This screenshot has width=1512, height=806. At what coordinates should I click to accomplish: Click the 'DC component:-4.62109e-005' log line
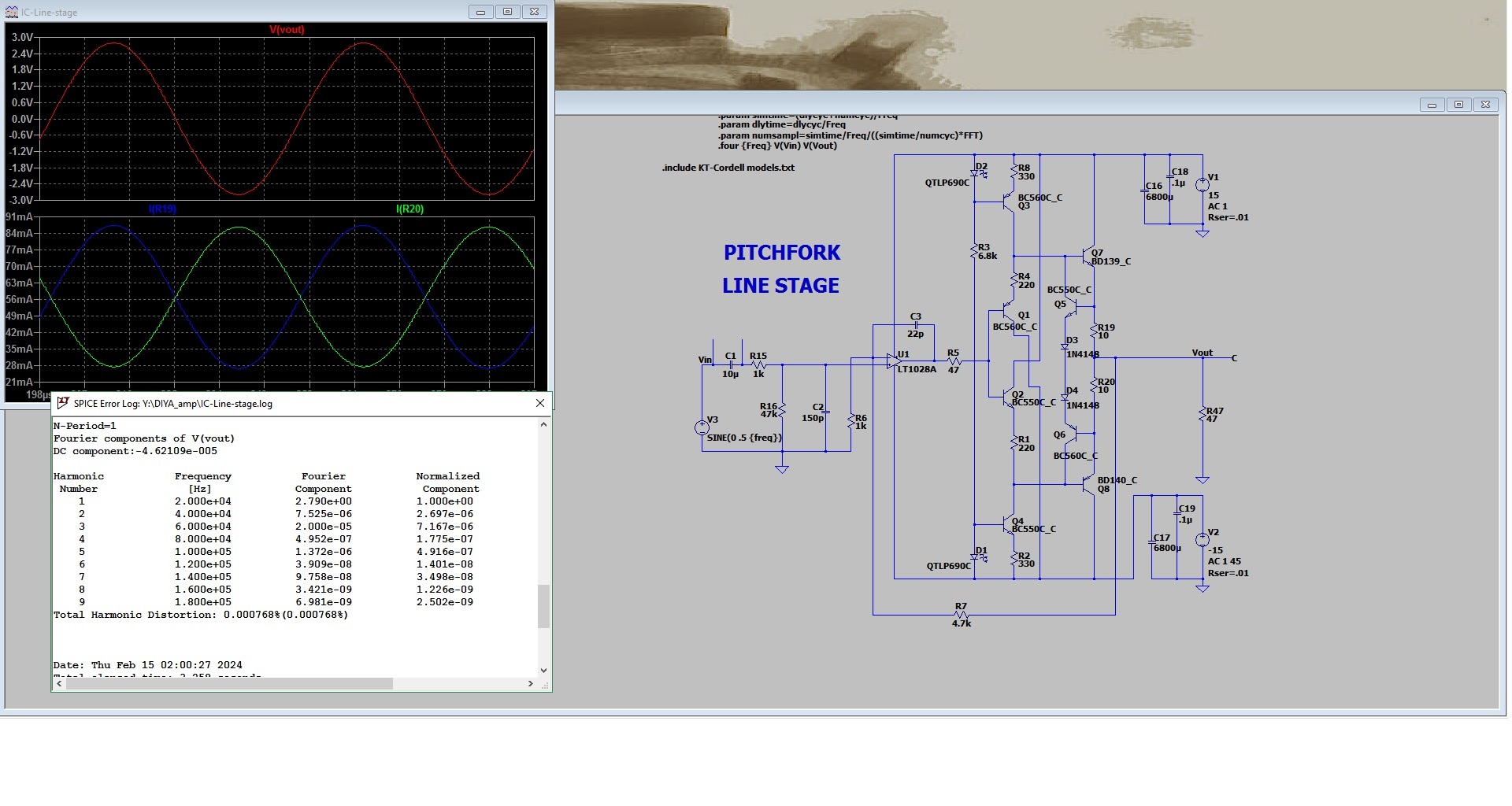[x=135, y=451]
